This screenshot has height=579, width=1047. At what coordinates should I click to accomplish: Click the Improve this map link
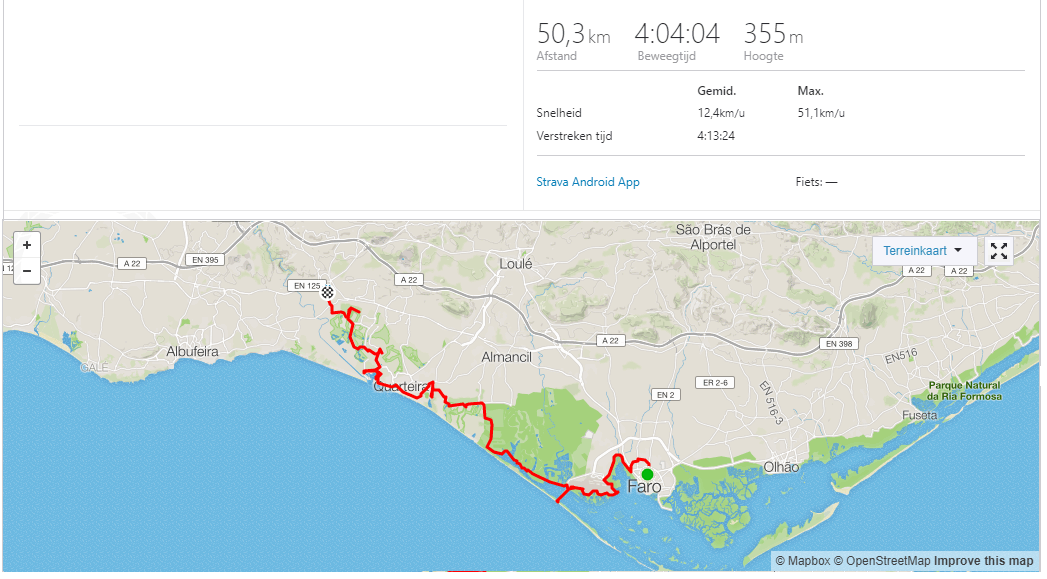coord(984,561)
